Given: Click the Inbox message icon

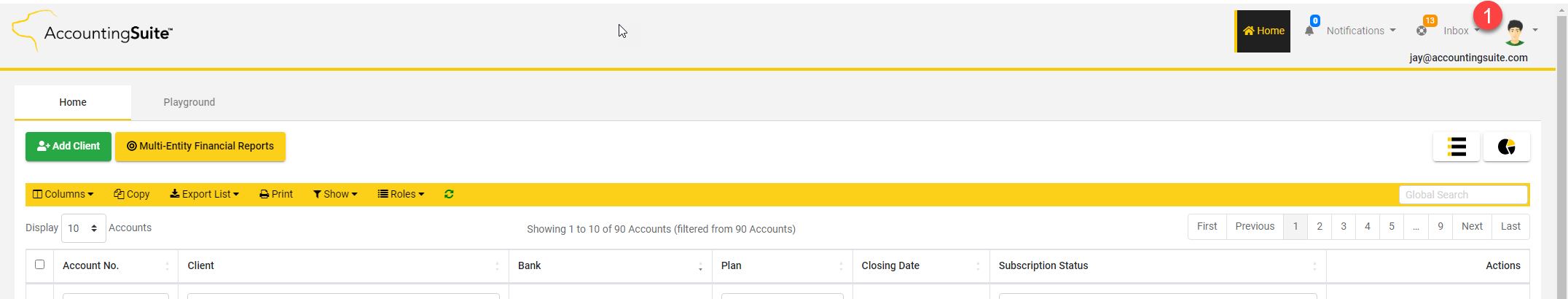Looking at the screenshot, I should point(1422,31).
